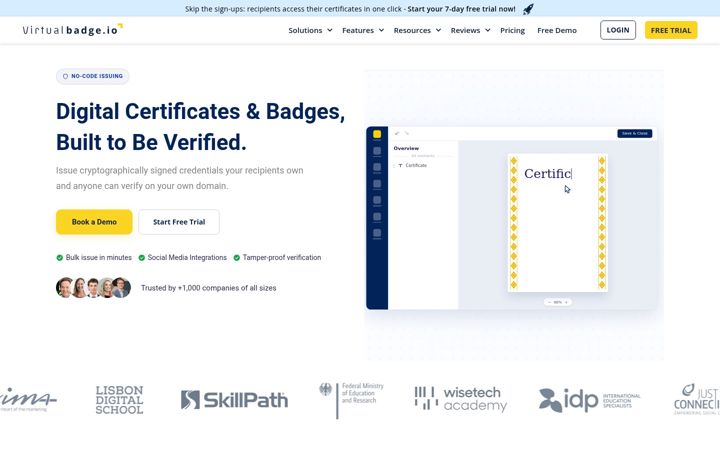Screen dimensions: 720x450
Task: Go to the Pricing page
Action: click(512, 30)
